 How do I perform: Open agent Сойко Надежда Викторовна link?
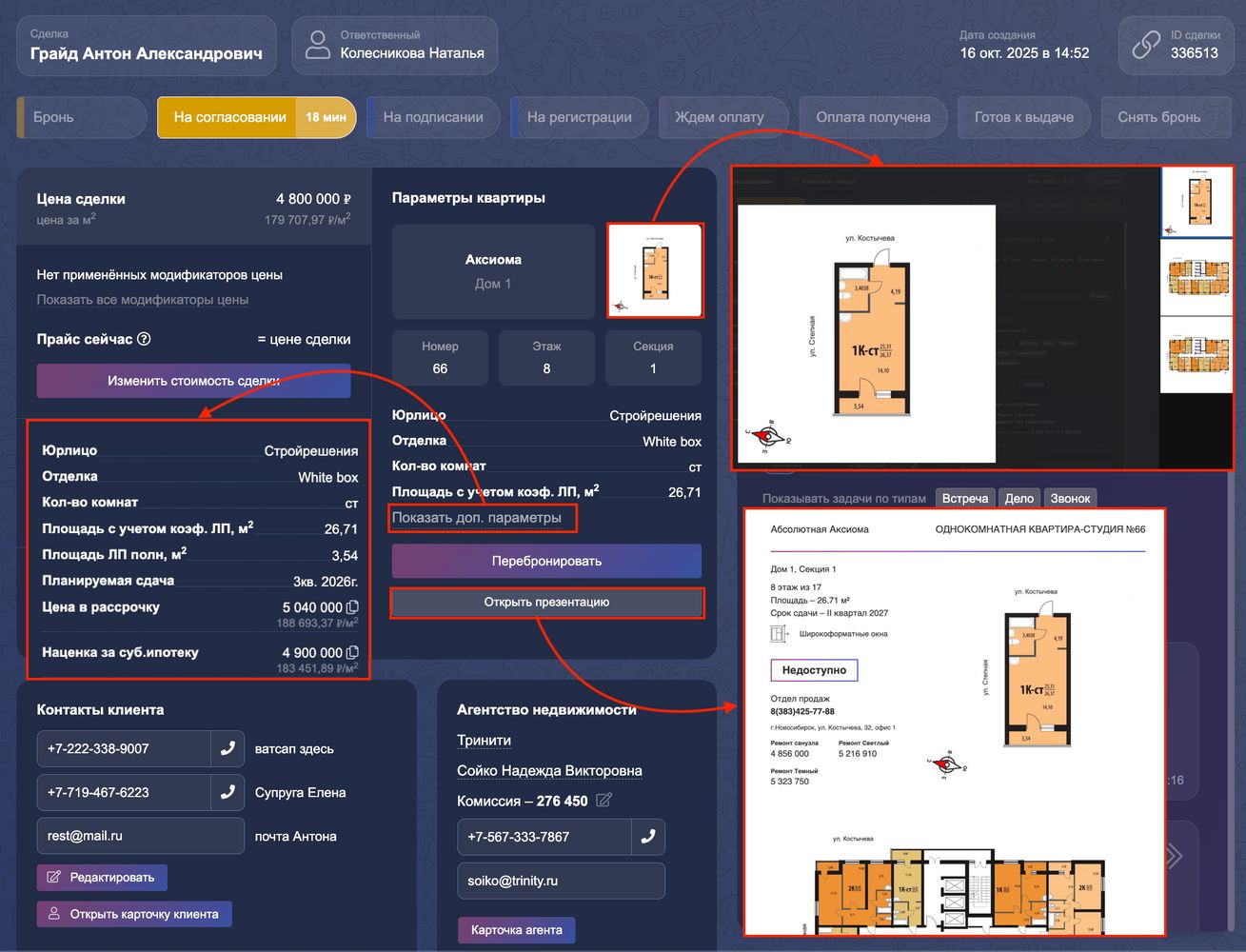click(549, 771)
